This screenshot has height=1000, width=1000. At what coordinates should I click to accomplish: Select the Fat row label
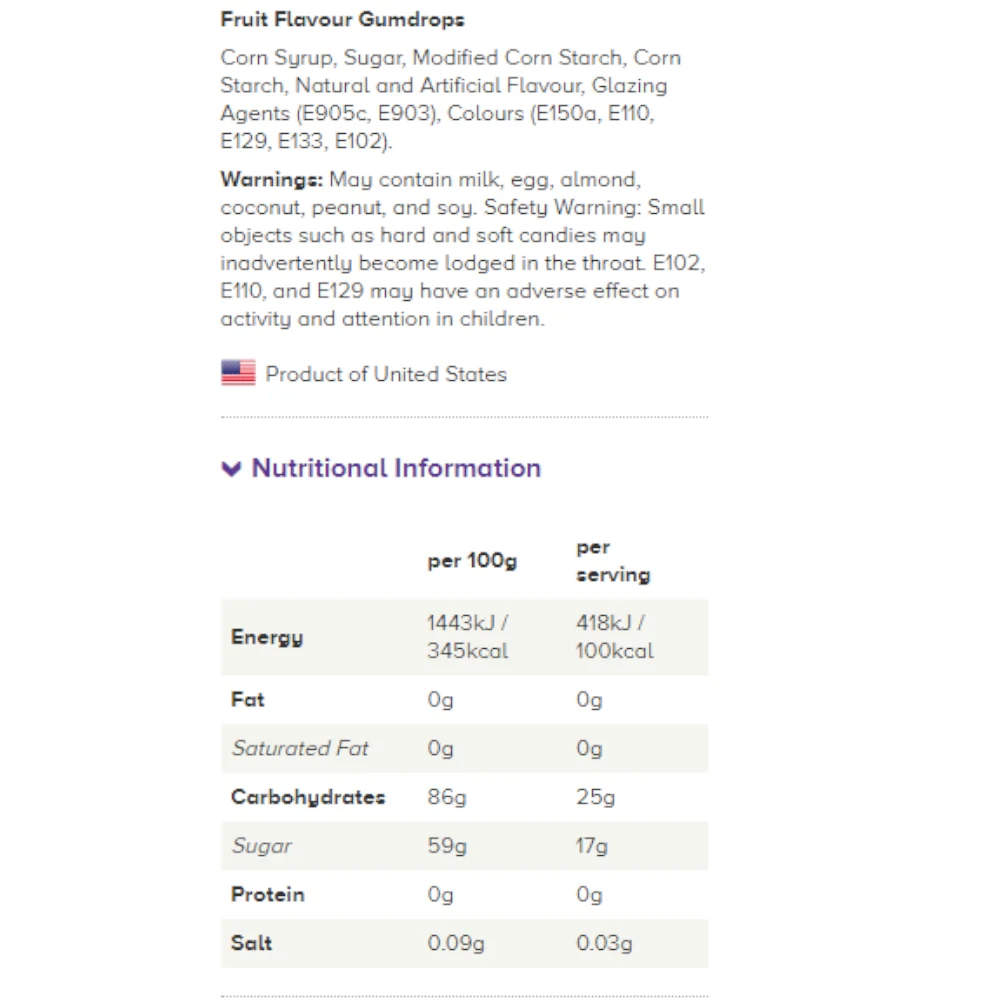(x=247, y=700)
